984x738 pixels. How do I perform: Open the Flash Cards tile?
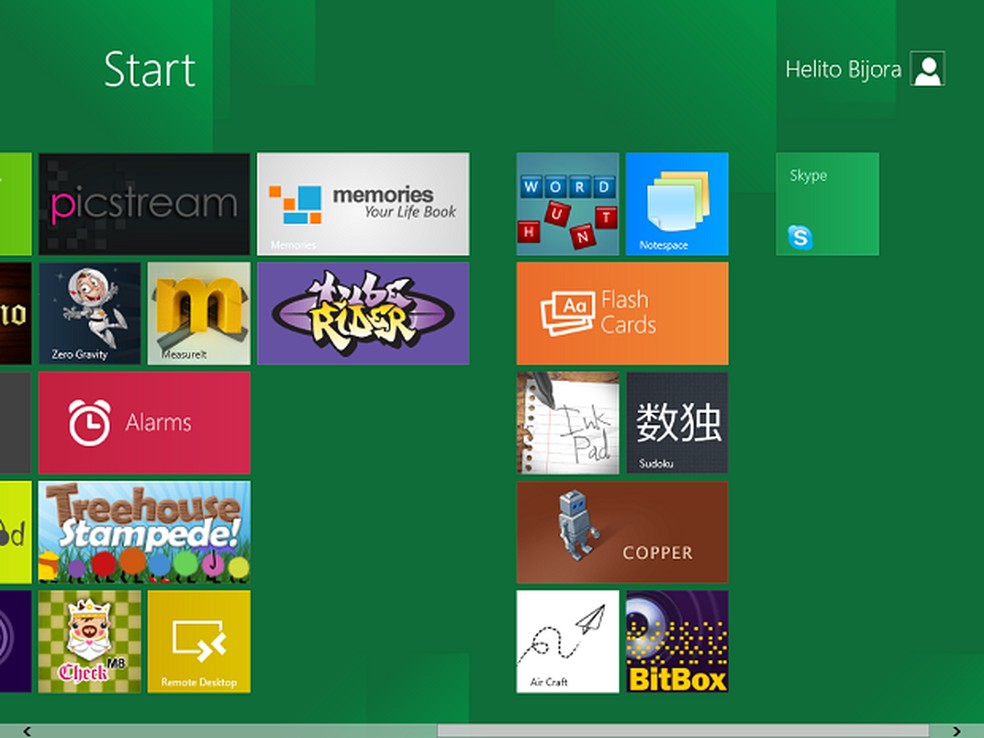click(623, 313)
